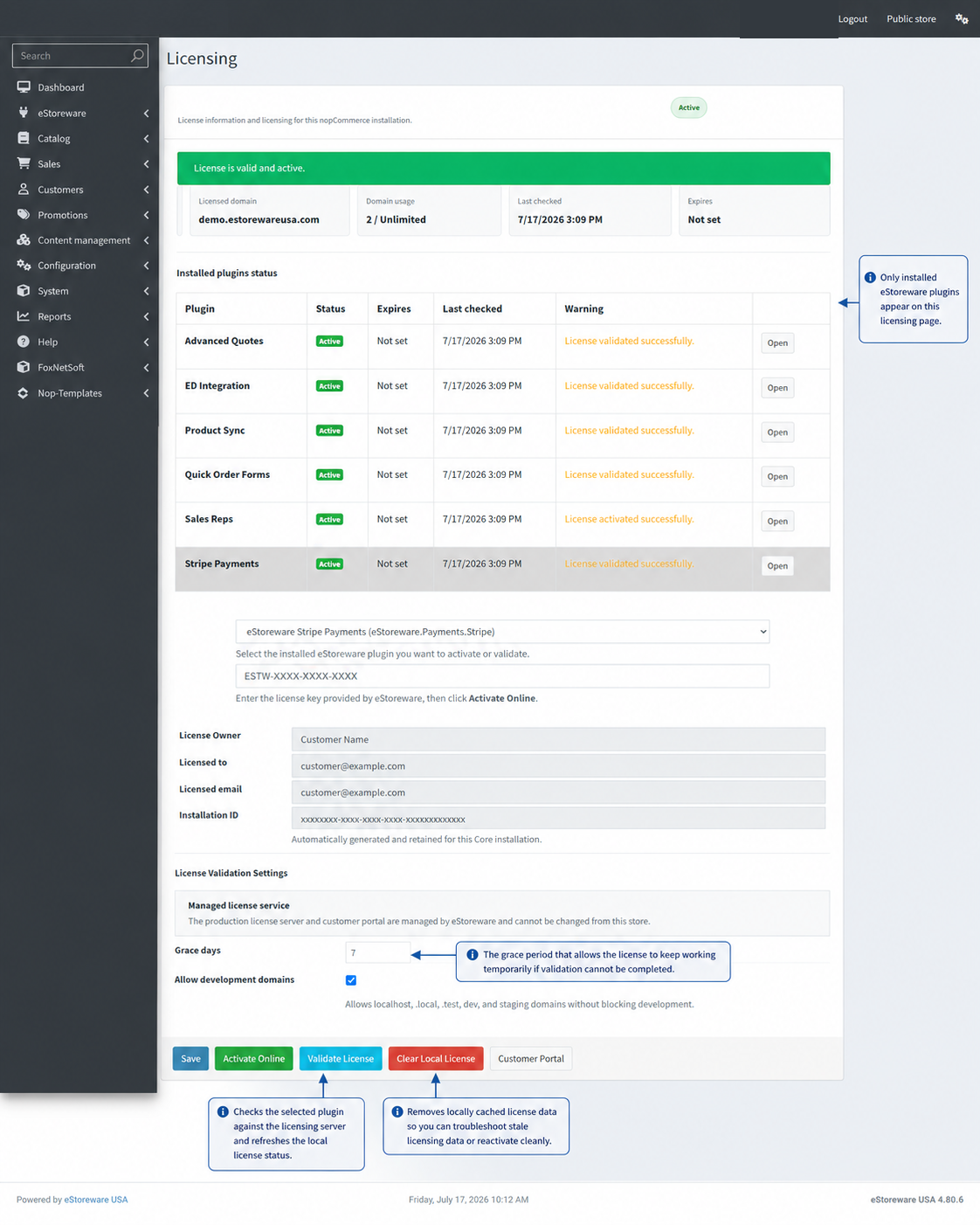Click the Promotions tags icon

coord(24,214)
